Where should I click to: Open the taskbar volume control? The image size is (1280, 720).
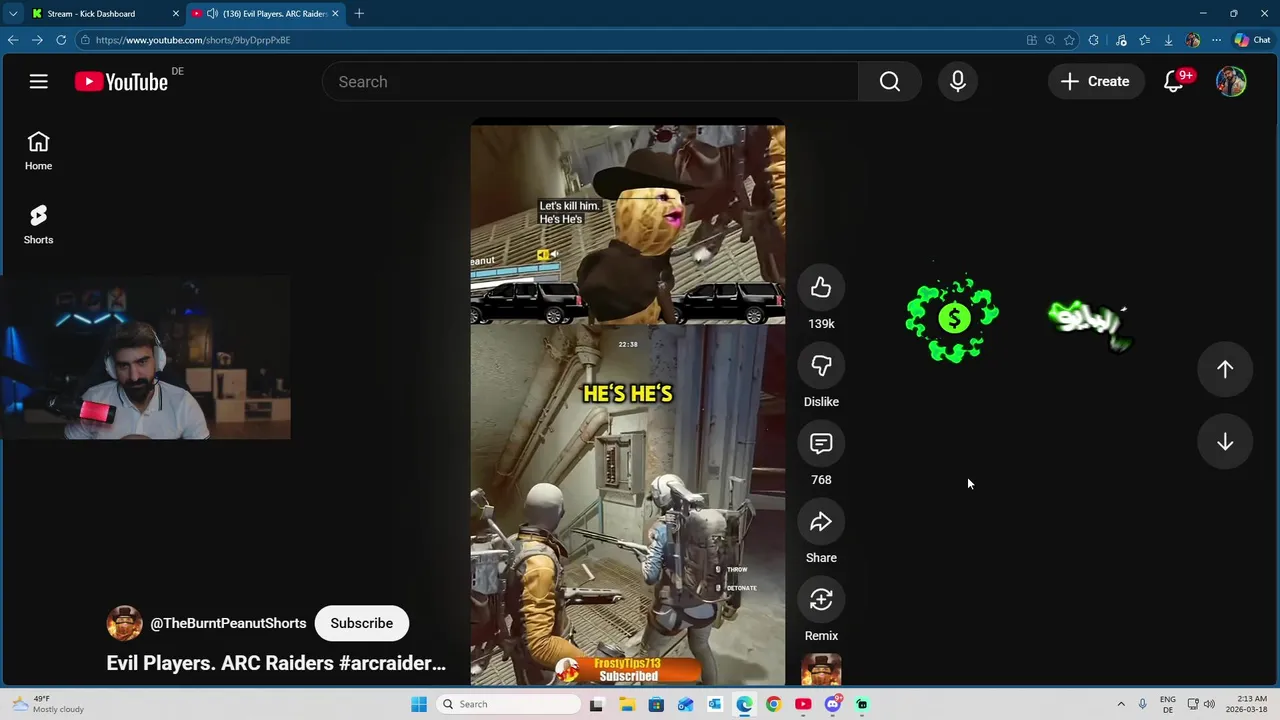[1209, 704]
